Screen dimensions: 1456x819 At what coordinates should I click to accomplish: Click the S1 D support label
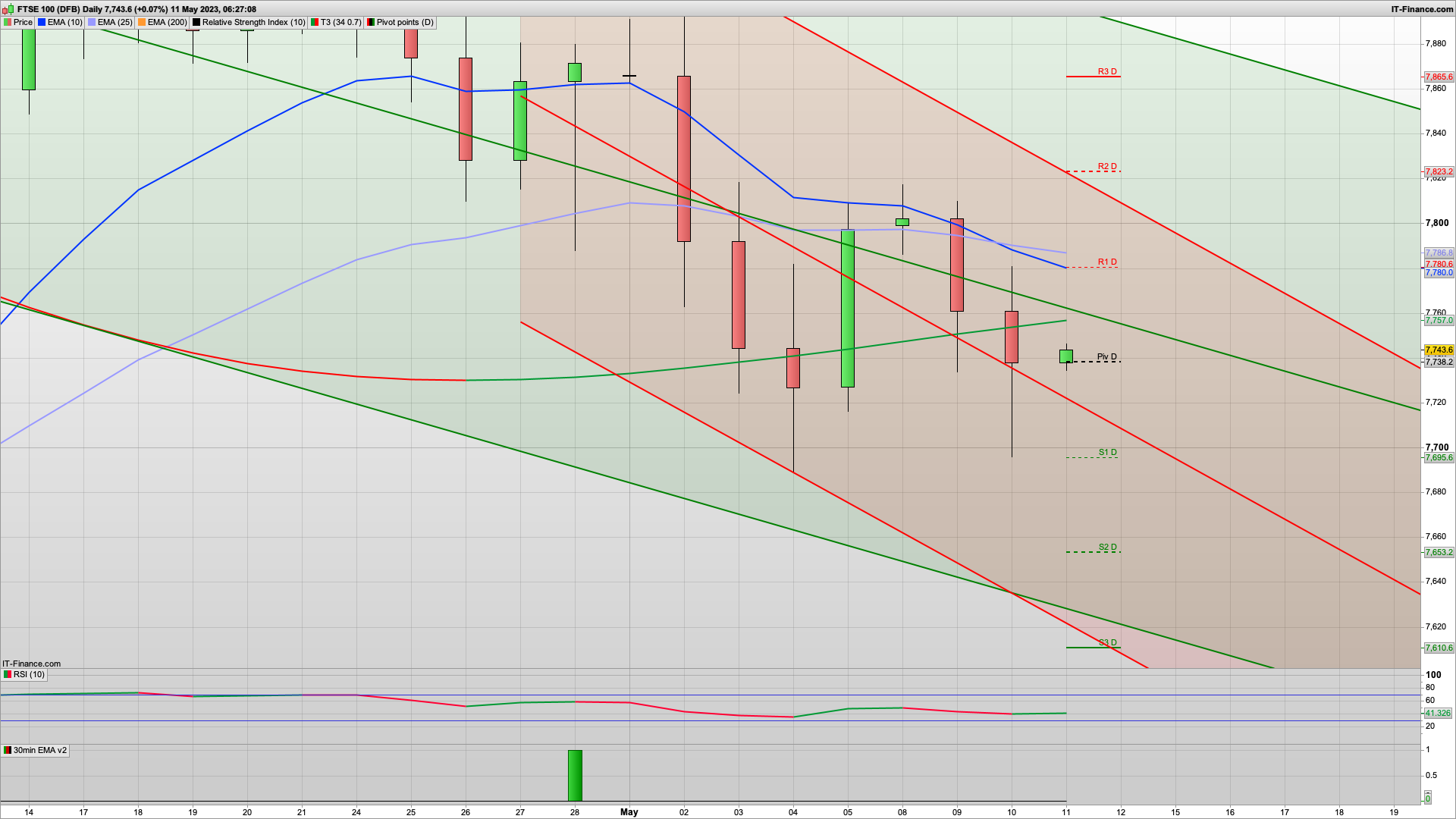[1107, 452]
